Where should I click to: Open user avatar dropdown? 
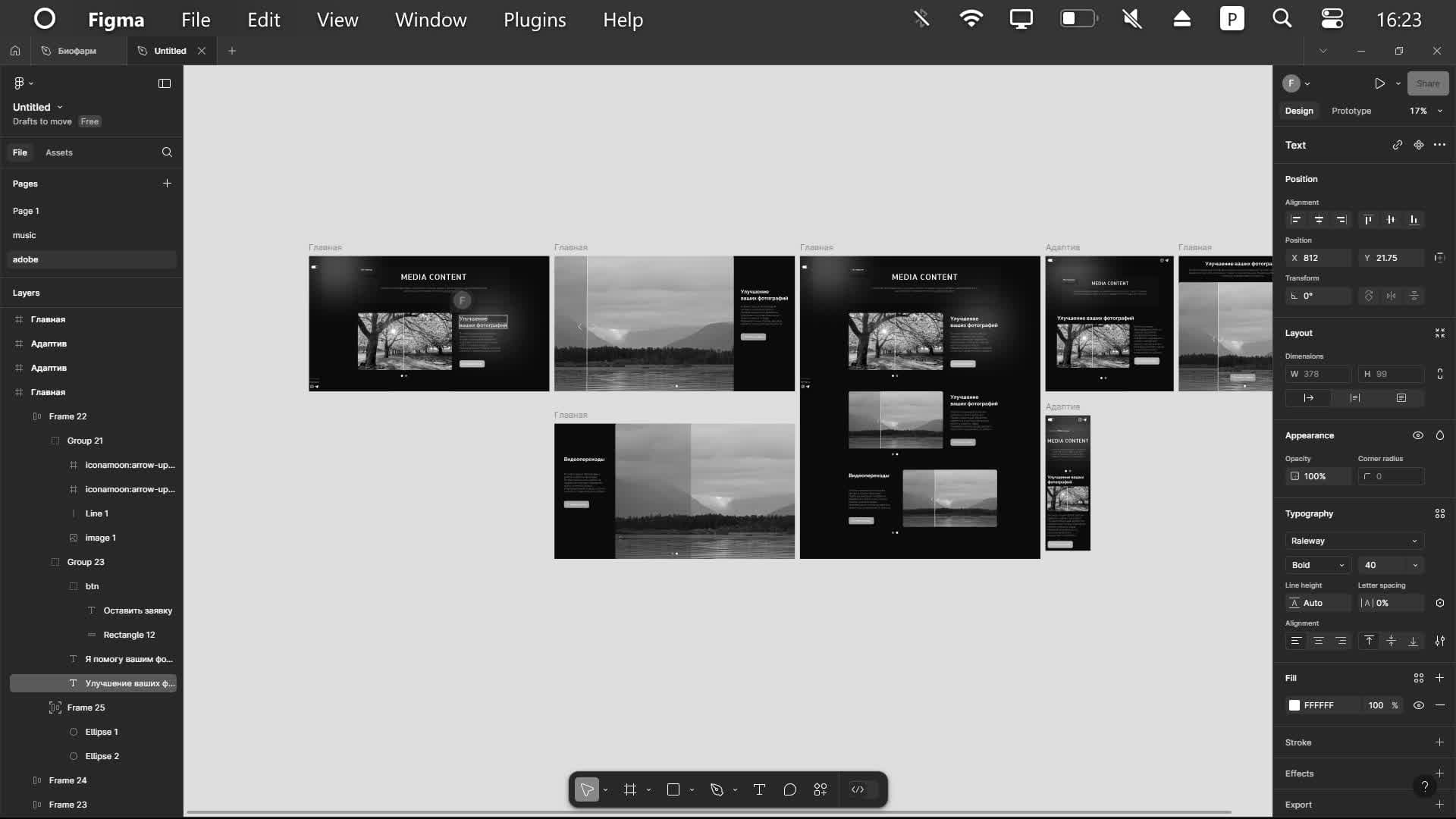coord(1297,83)
